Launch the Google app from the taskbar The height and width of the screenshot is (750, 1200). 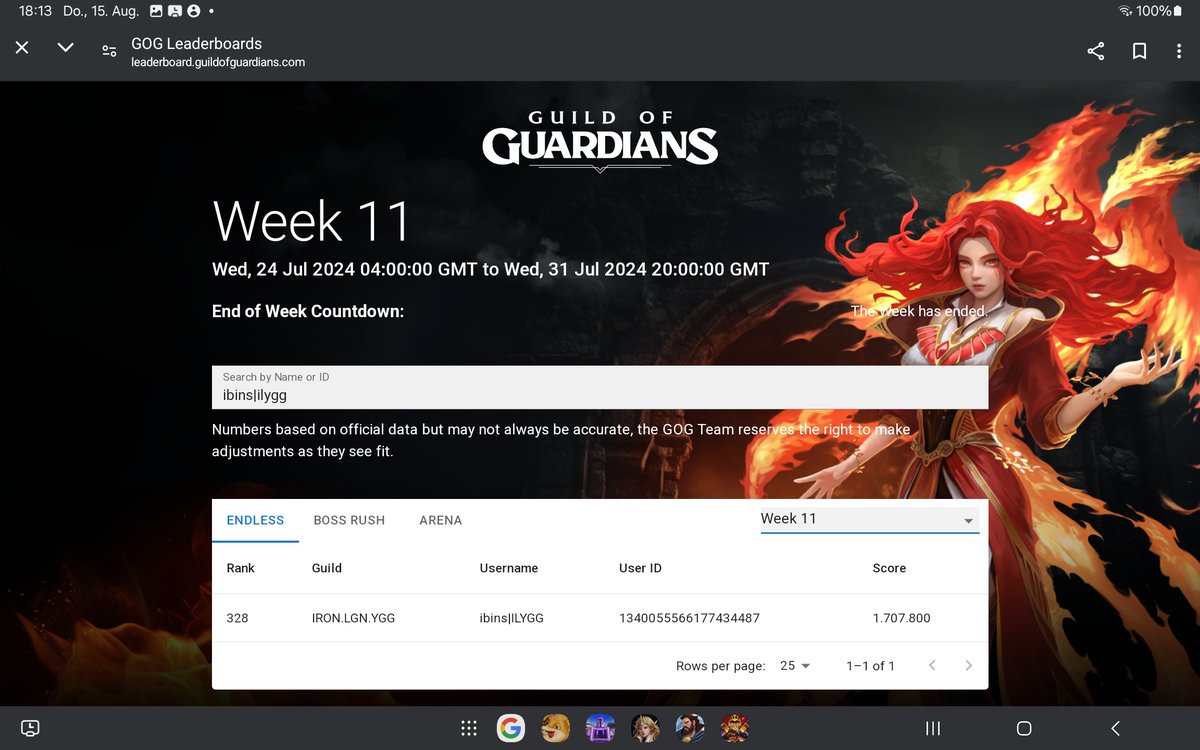click(511, 728)
